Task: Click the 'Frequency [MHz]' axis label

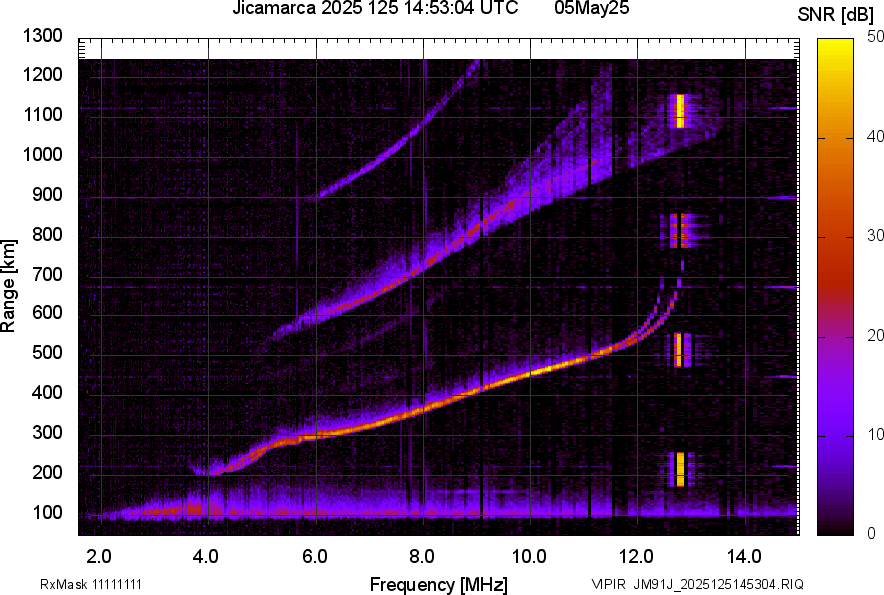Action: (x=439, y=584)
